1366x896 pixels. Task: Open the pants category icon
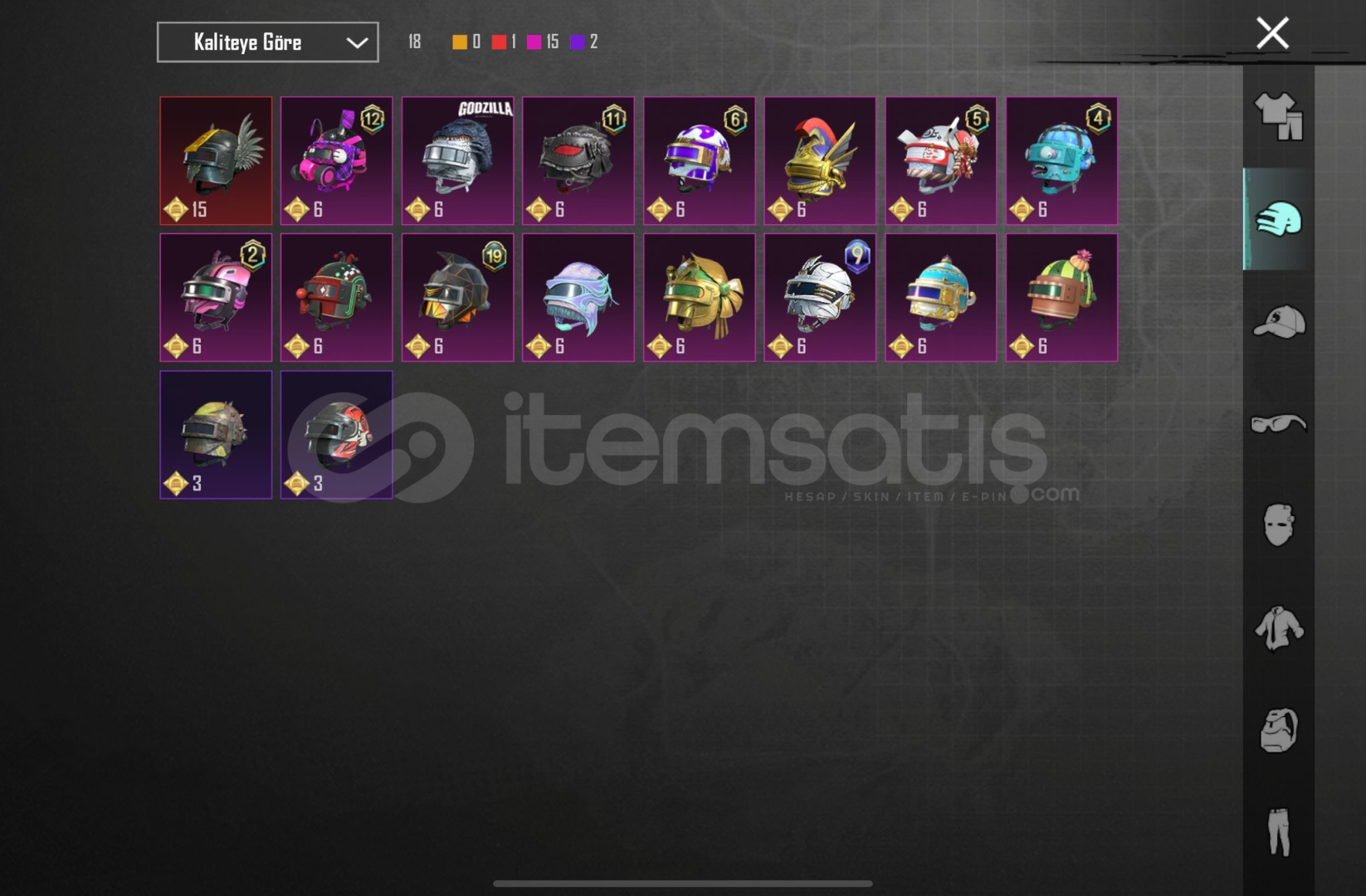[x=1279, y=832]
